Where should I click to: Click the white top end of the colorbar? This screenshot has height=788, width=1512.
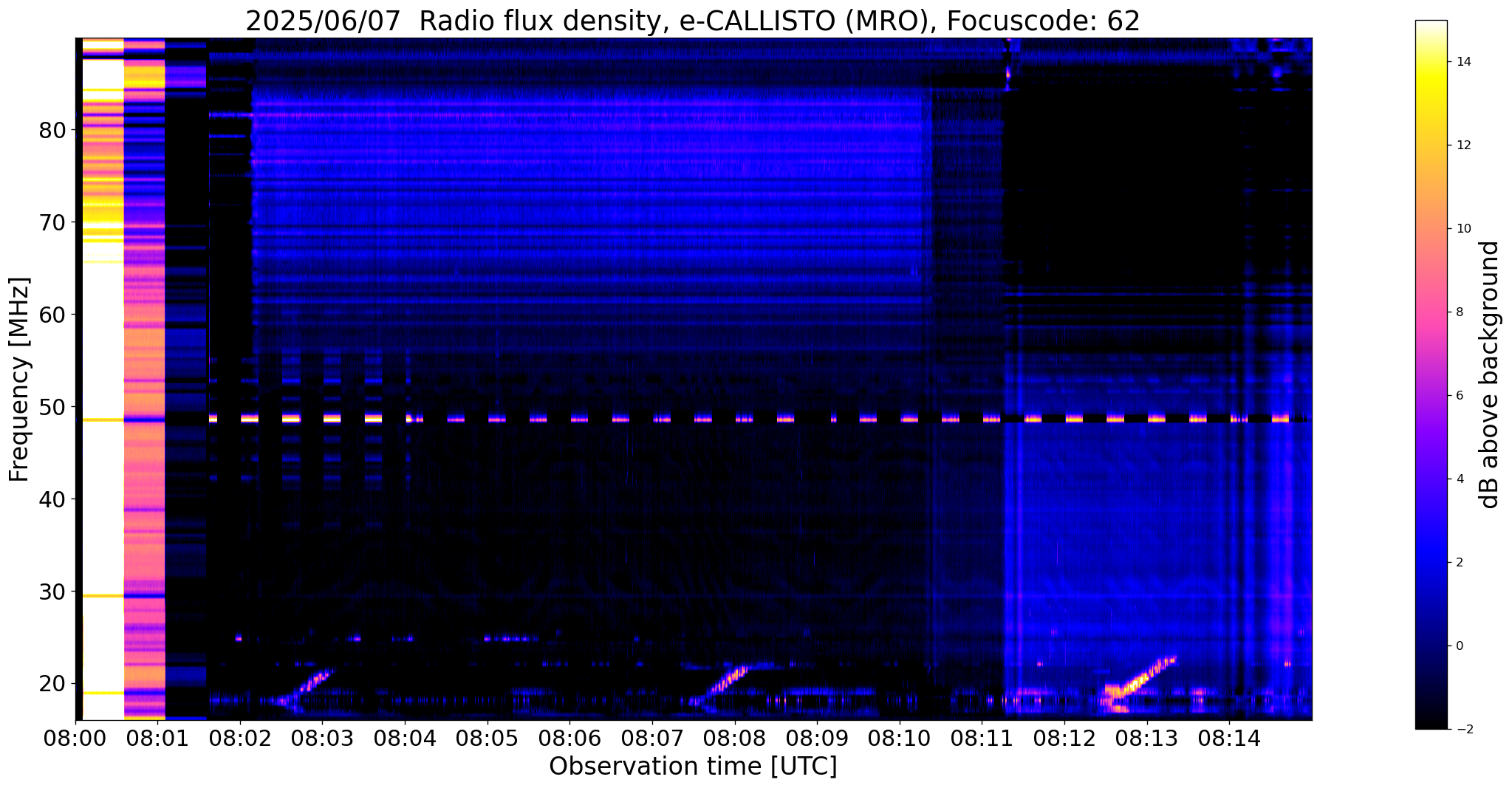pyautogui.click(x=1431, y=30)
